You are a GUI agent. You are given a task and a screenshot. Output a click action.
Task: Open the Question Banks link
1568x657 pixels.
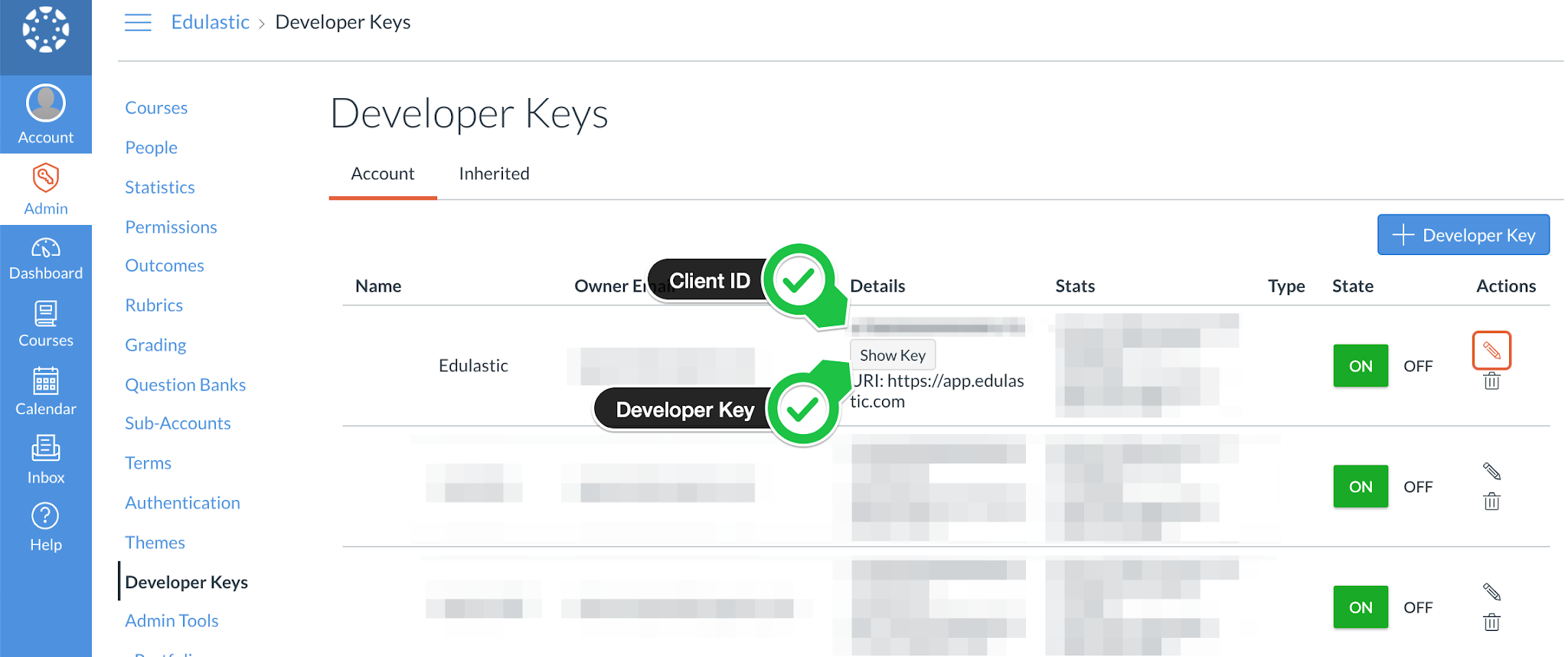[x=185, y=385]
